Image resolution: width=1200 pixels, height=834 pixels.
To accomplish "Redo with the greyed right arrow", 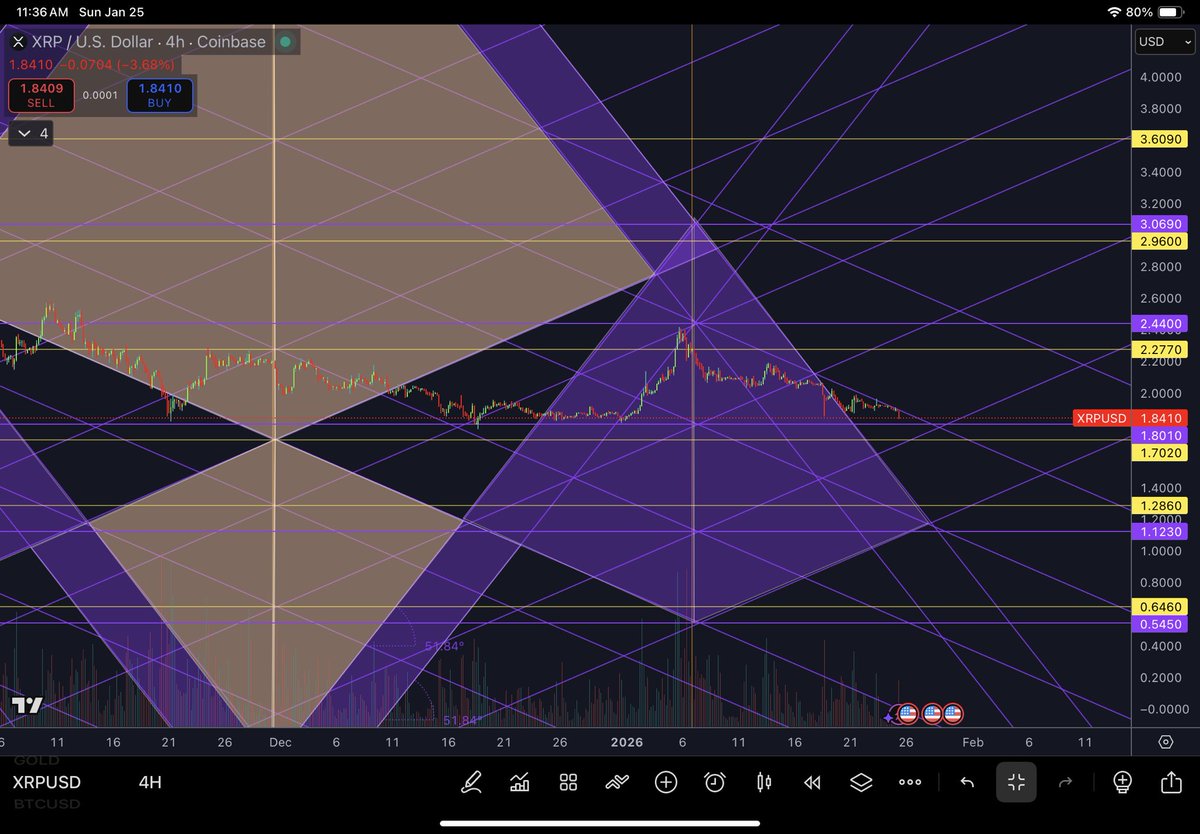I will pyautogui.click(x=1065, y=782).
